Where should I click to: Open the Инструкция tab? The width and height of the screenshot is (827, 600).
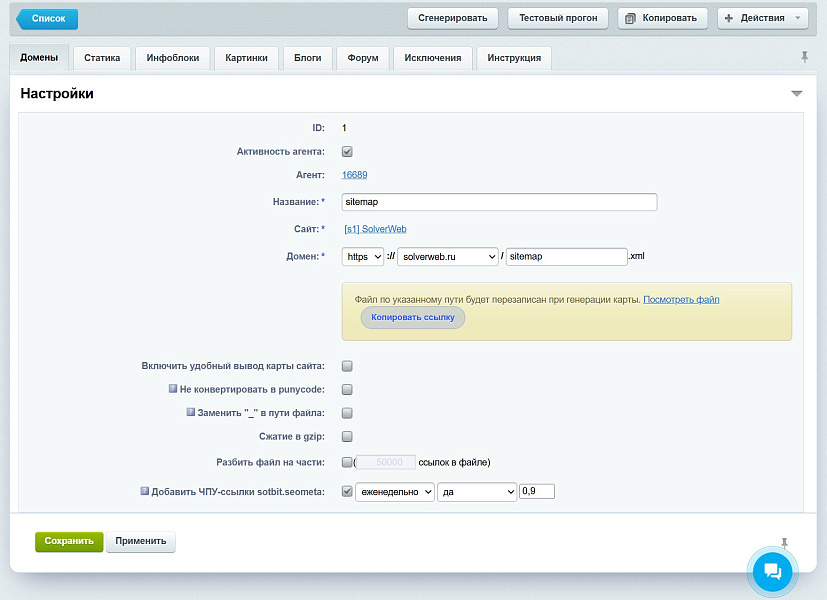point(514,58)
